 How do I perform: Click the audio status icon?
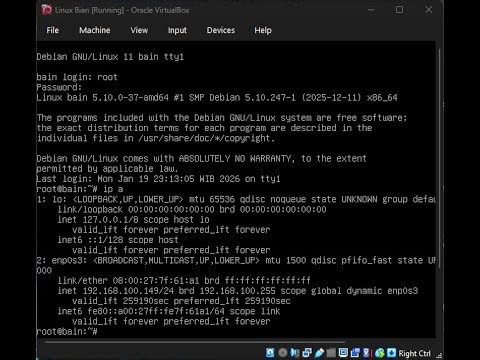point(295,353)
